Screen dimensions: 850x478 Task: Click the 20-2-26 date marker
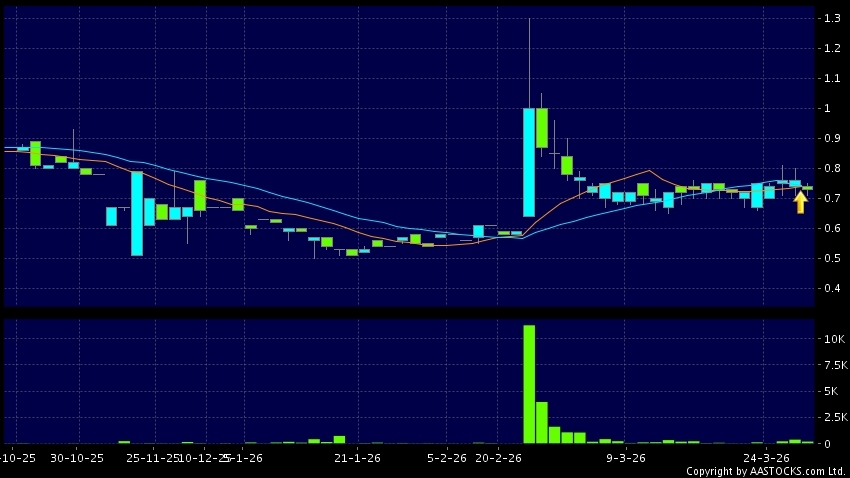499,458
